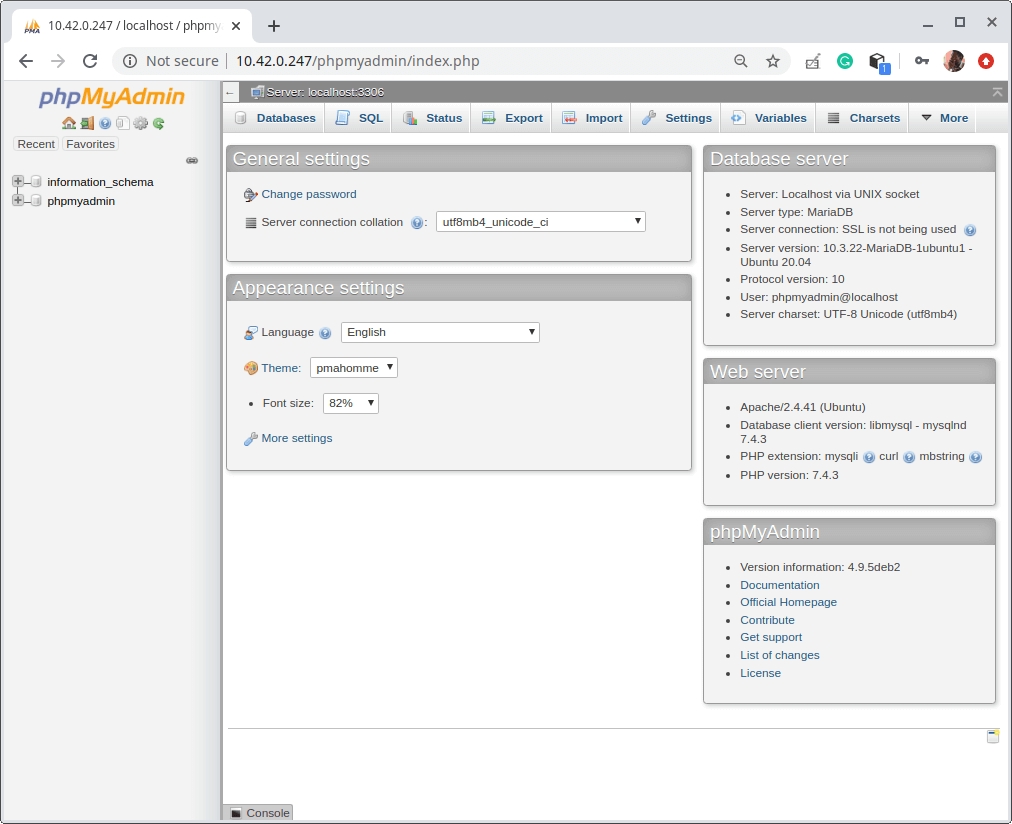Open the Theme dropdown showing pmahomme
1012x824 pixels.
(353, 368)
